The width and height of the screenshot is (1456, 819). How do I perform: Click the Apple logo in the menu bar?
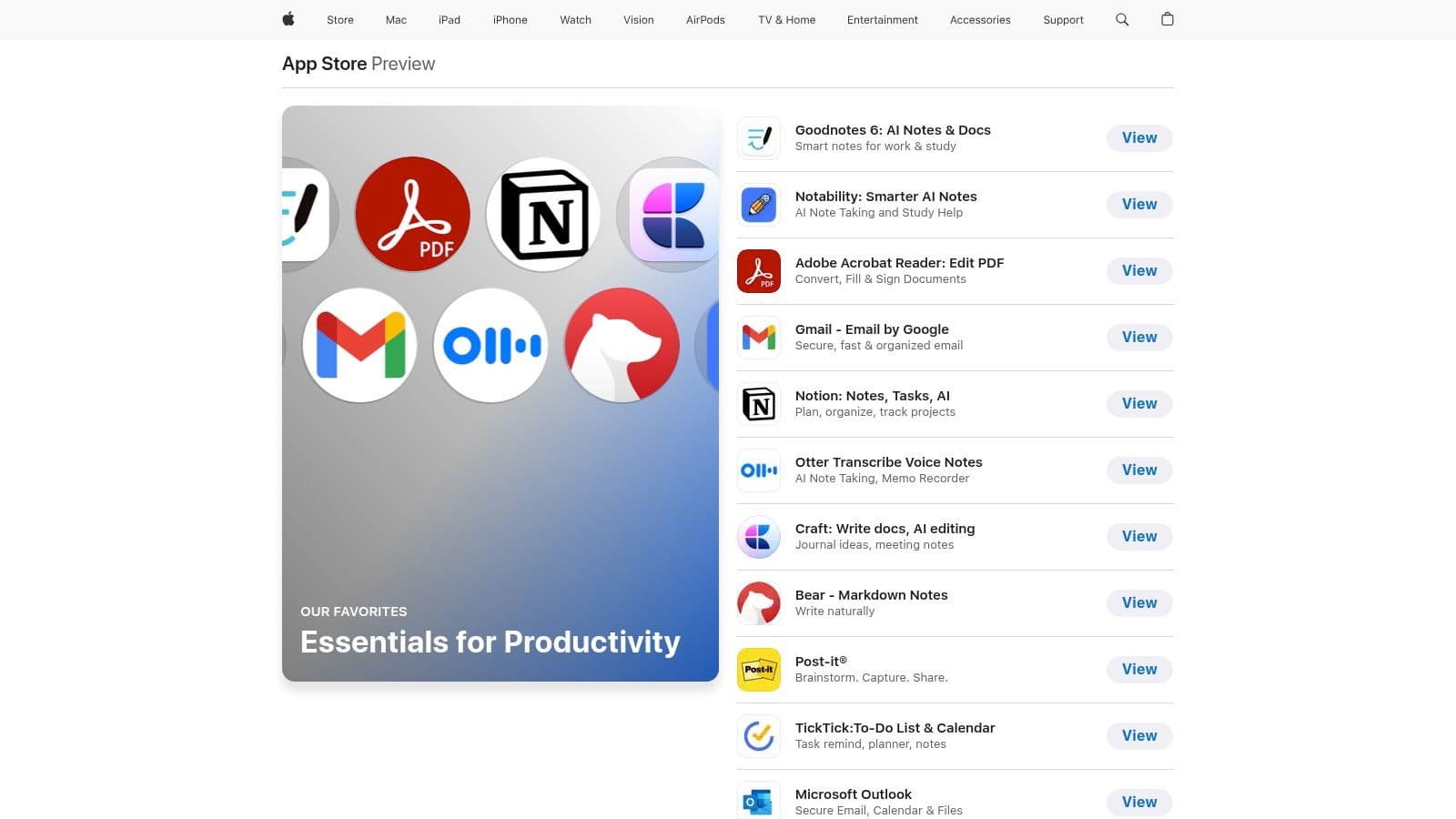[x=288, y=19]
